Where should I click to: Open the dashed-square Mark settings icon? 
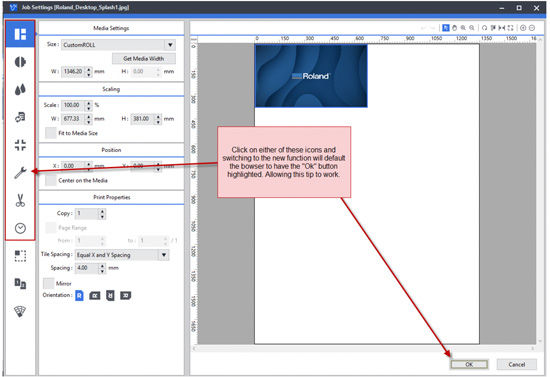[x=20, y=256]
